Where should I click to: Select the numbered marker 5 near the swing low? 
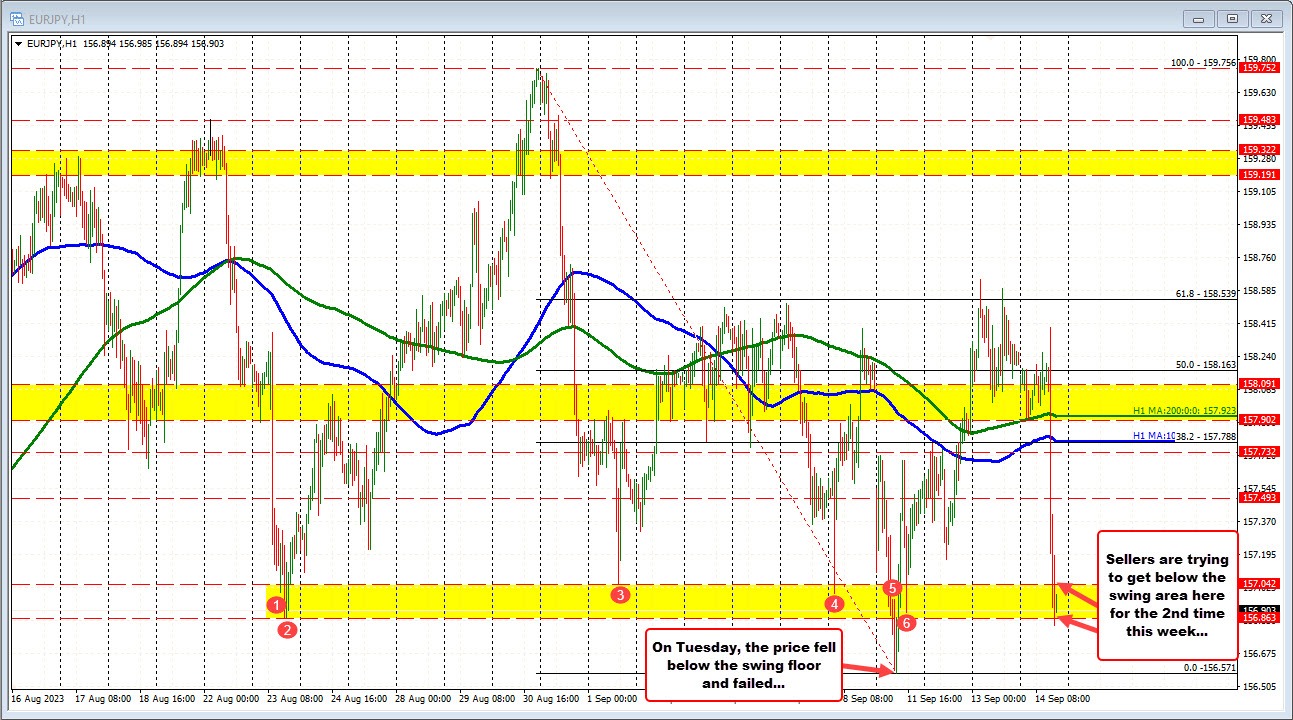[x=893, y=590]
